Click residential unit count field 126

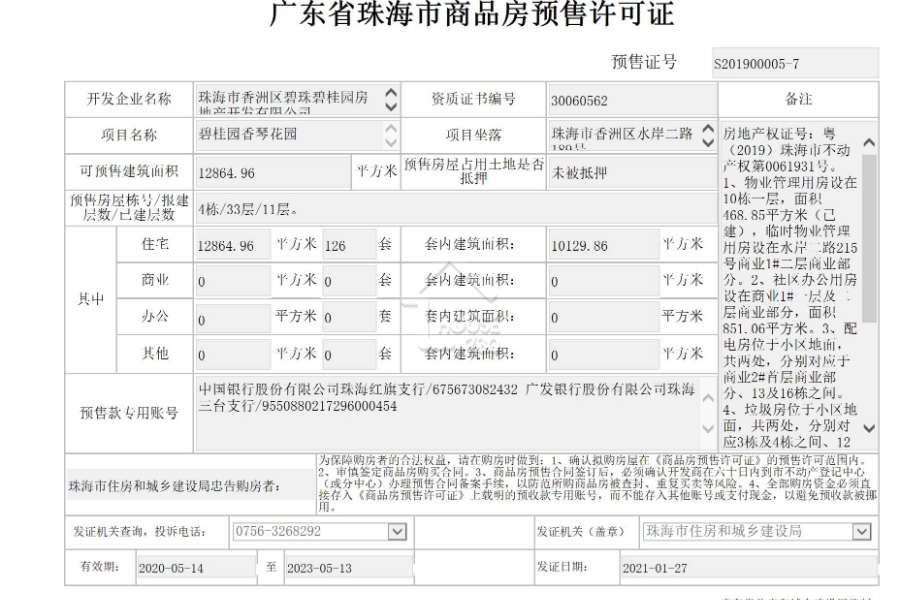click(349, 245)
